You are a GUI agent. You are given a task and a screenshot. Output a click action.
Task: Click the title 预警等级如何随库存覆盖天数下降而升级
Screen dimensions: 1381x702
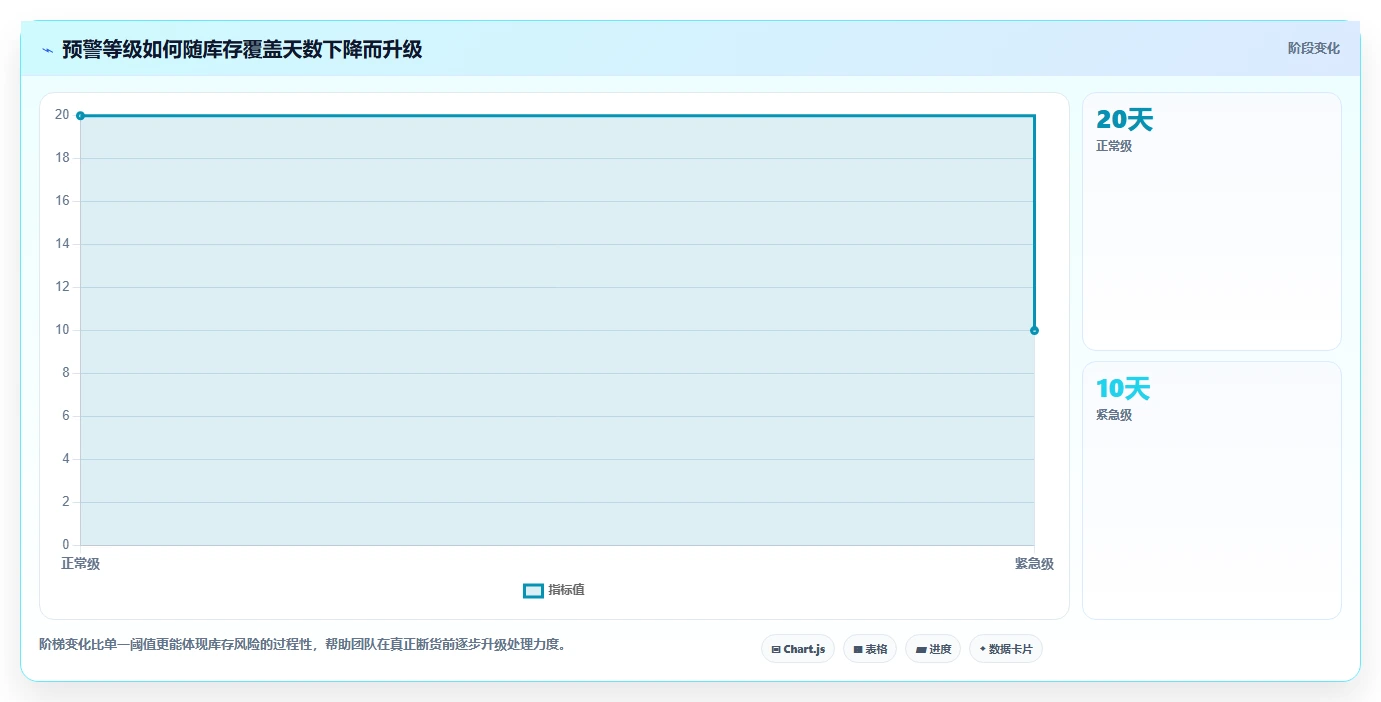coord(242,49)
